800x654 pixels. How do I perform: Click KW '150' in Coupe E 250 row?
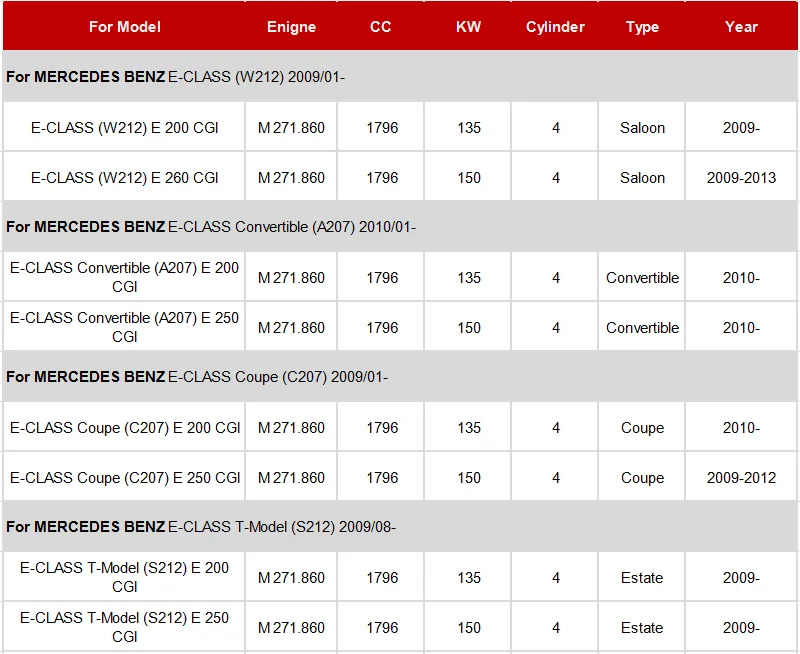469,477
